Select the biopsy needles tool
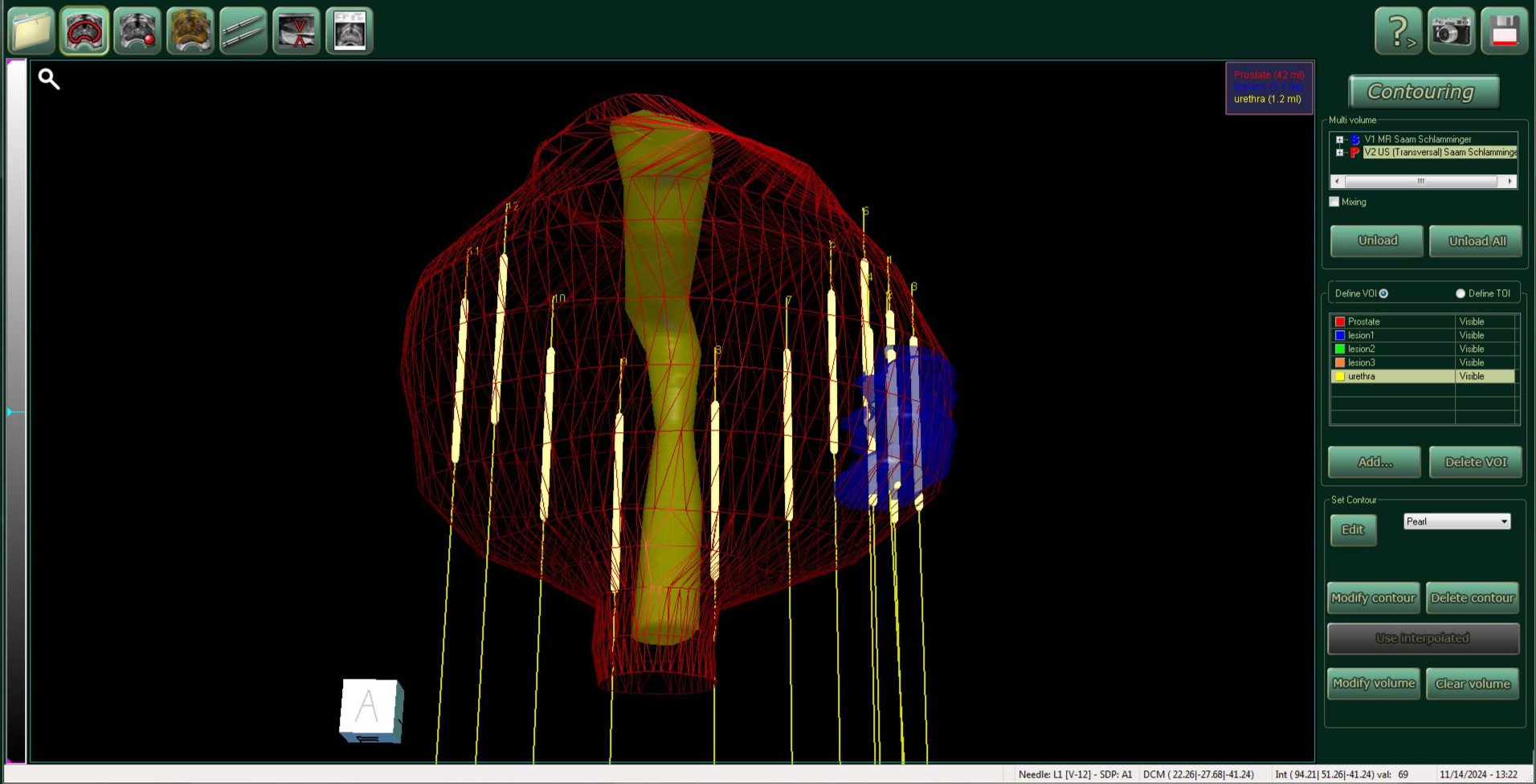This screenshot has width=1536, height=784. pos(243,31)
